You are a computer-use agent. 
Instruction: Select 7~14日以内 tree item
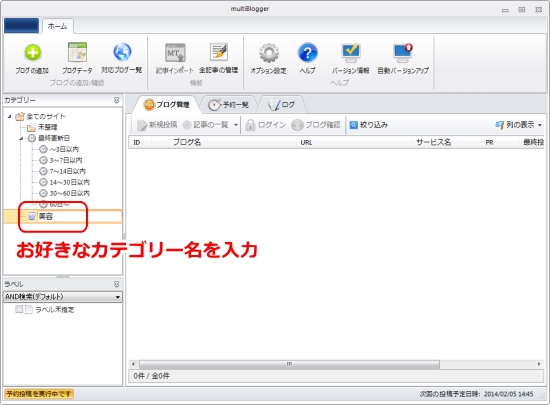[x=67, y=171]
